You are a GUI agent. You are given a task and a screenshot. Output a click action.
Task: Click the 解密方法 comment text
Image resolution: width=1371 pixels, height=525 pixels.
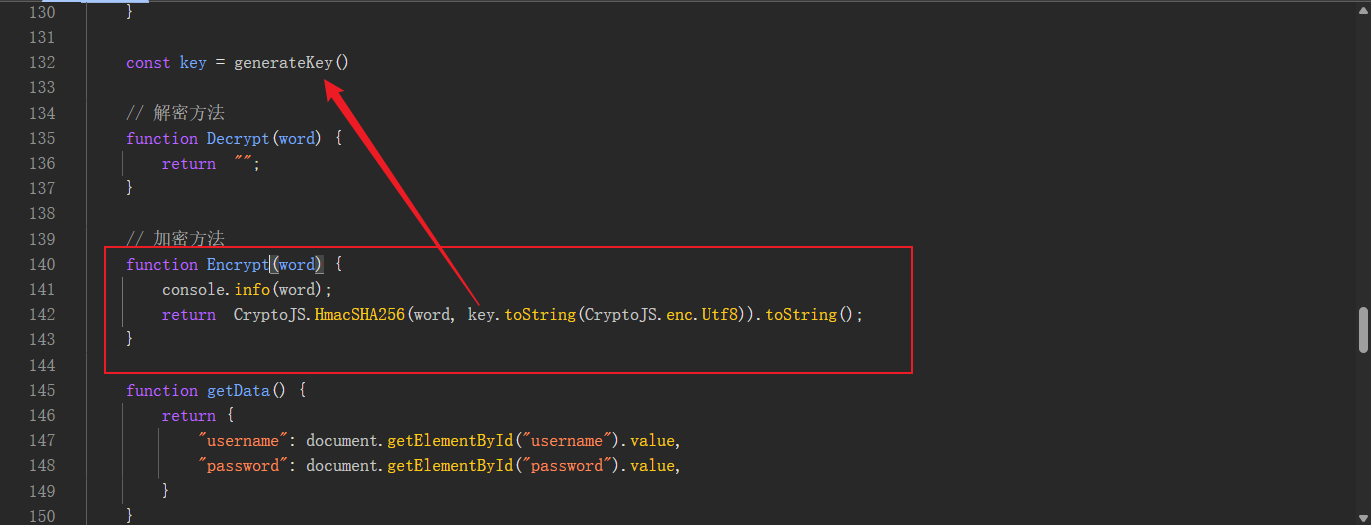pyautogui.click(x=189, y=113)
